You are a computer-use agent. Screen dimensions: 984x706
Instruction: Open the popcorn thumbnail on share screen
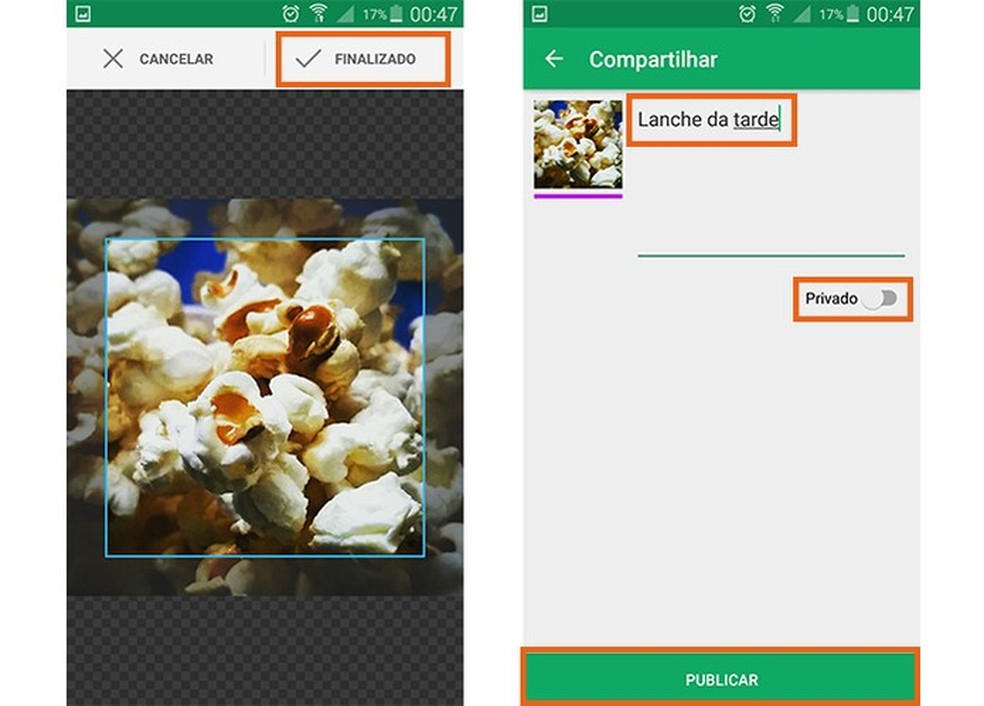tap(578, 144)
